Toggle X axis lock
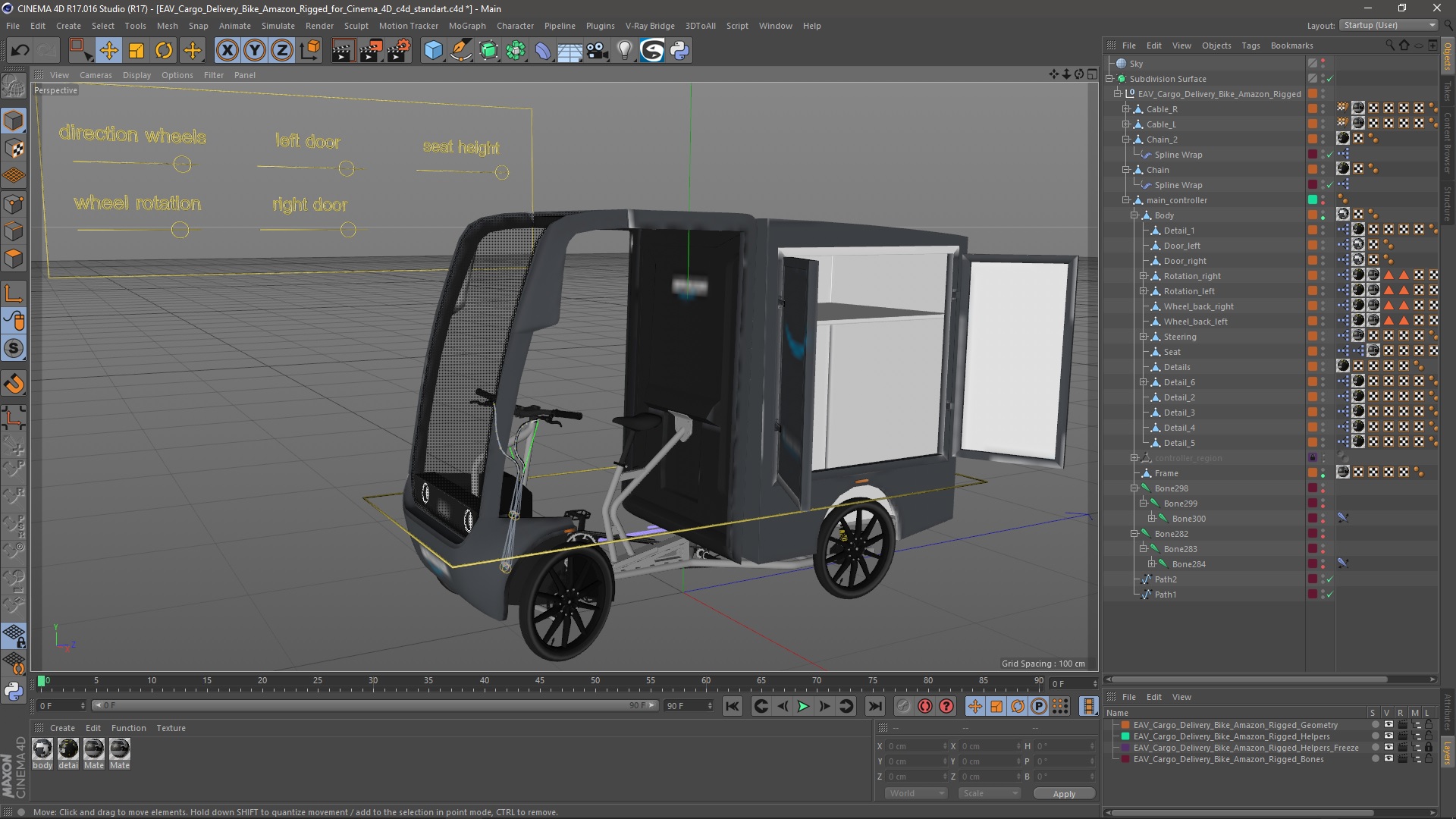This screenshot has width=1456, height=819. pyautogui.click(x=227, y=51)
